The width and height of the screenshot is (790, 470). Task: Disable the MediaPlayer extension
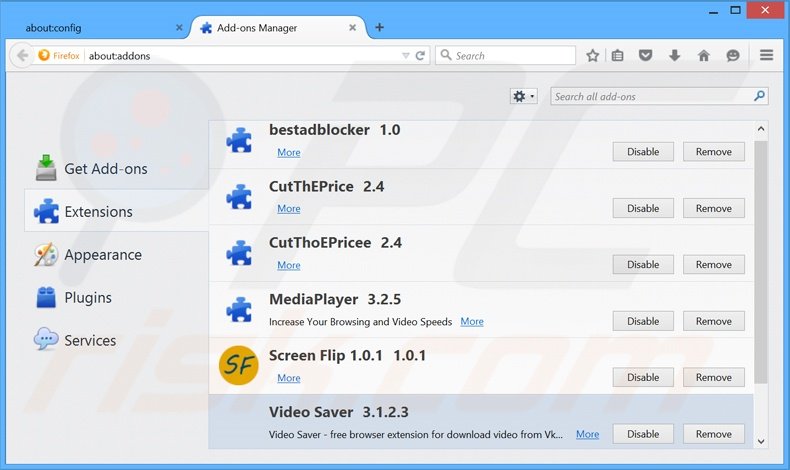coord(643,321)
